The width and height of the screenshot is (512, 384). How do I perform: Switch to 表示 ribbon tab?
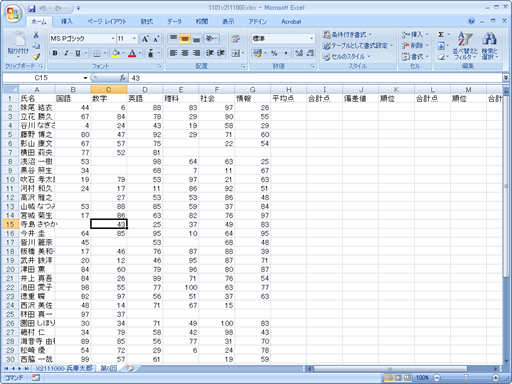click(228, 22)
